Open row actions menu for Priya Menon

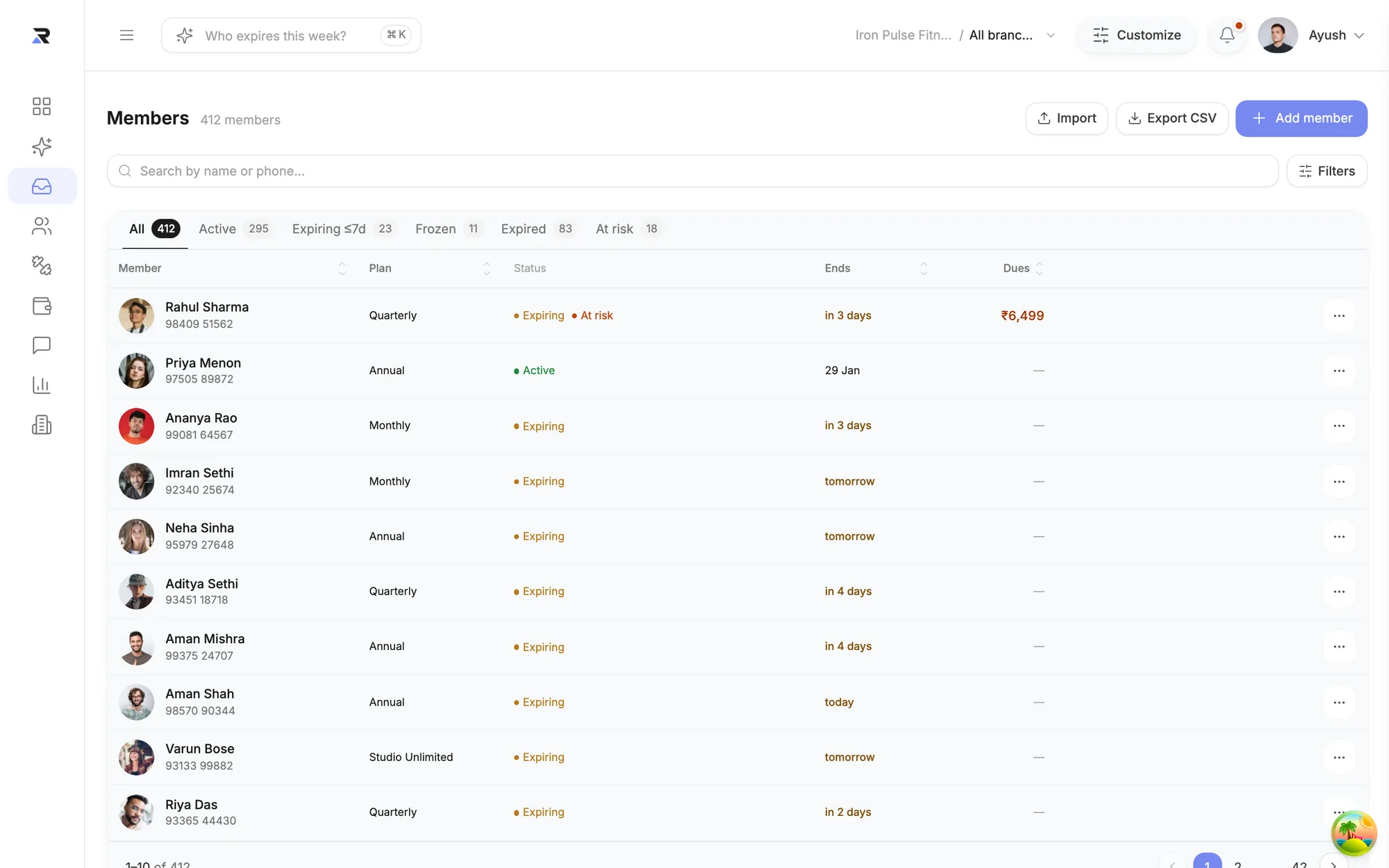(x=1339, y=371)
